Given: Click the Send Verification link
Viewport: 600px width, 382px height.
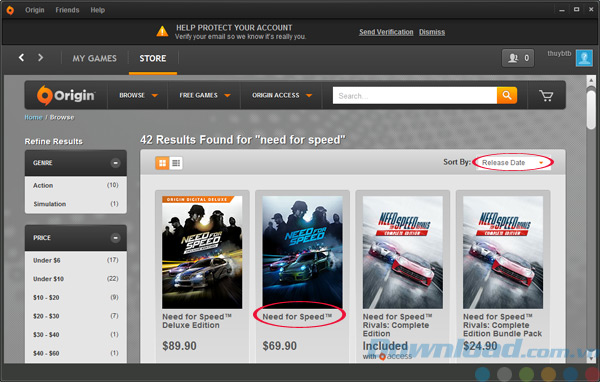Looking at the screenshot, I should tap(386, 32).
